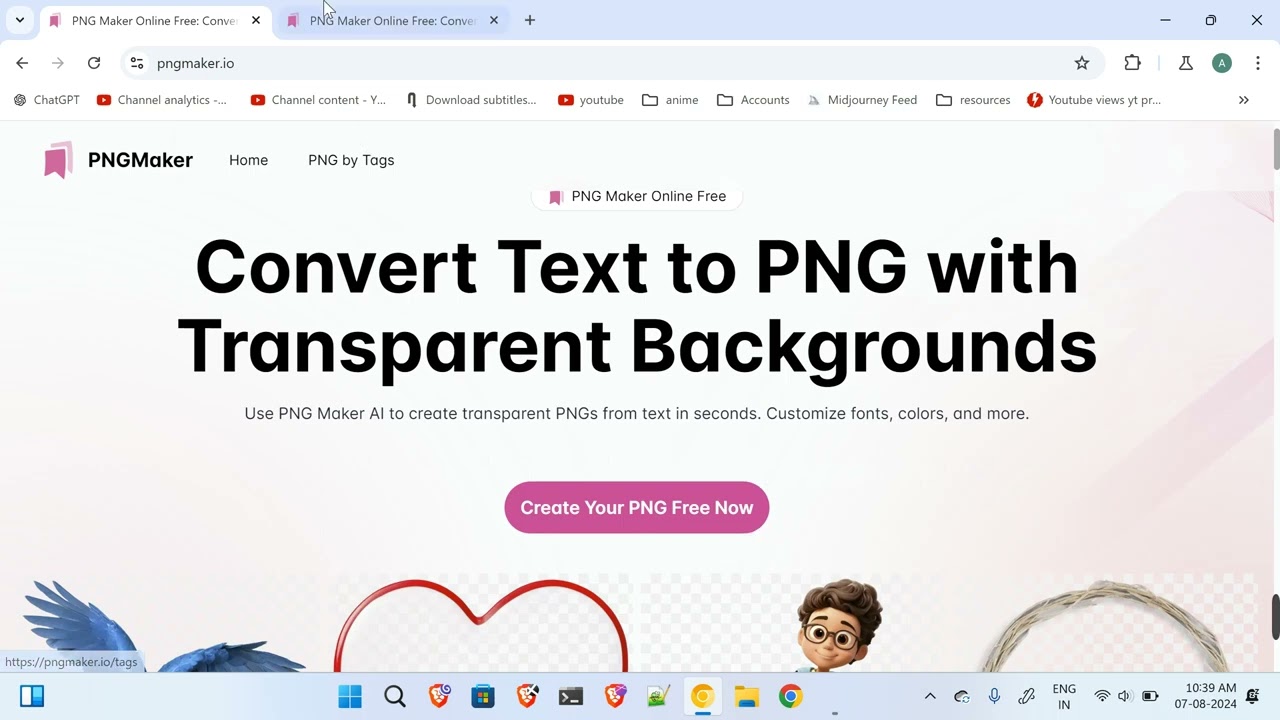This screenshot has width=1280, height=720.
Task: Click the PNGMaker logo
Action: 117,160
